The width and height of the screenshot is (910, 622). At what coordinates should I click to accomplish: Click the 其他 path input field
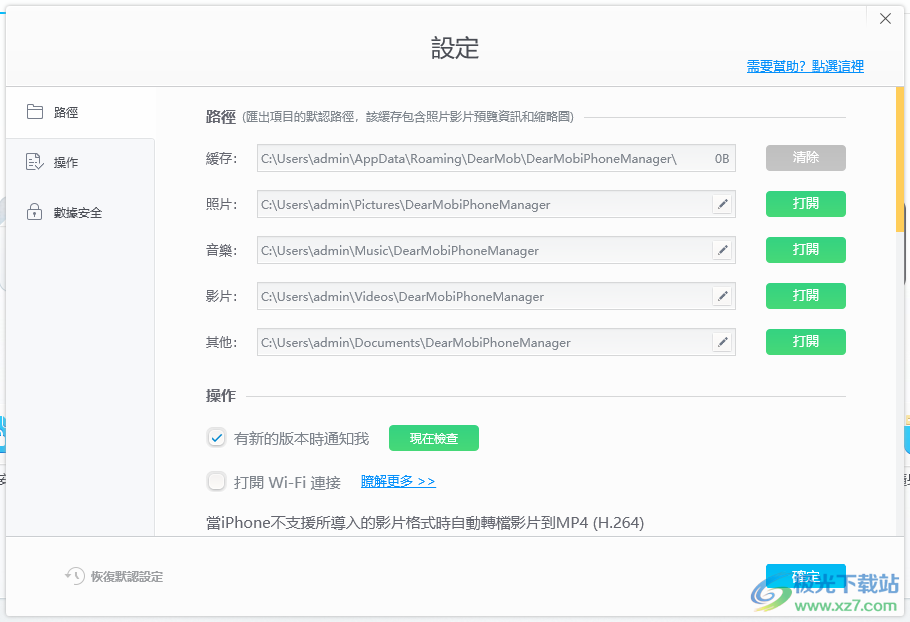tap(496, 342)
